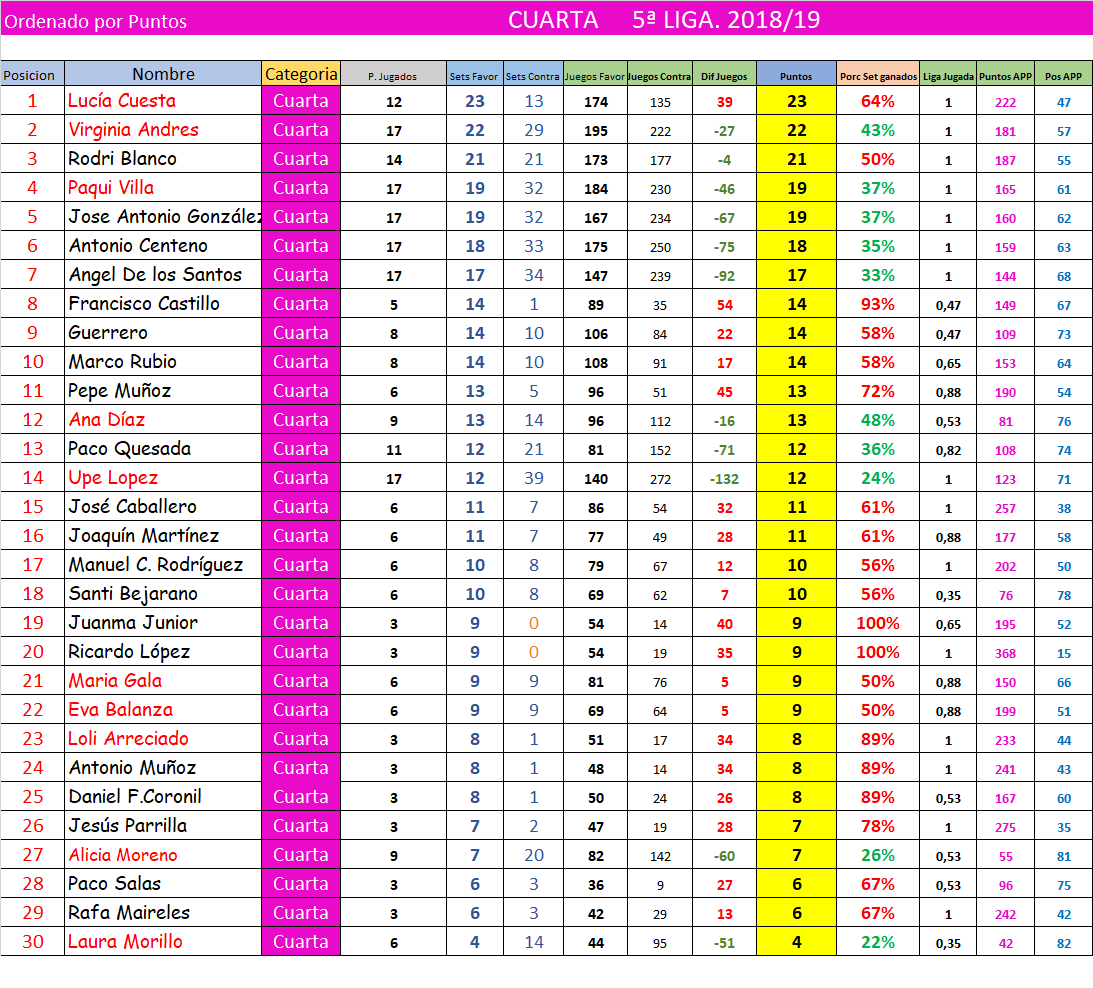Select the 'Juegos Contra' header cell
The width and height of the screenshot is (1093, 988).
coord(659,75)
